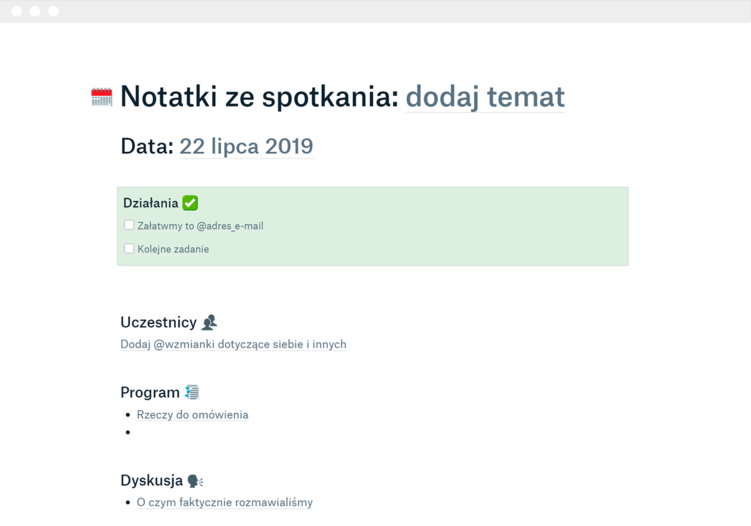
Task: Click the 'dodaj temat' title placeholder
Action: pos(485,97)
